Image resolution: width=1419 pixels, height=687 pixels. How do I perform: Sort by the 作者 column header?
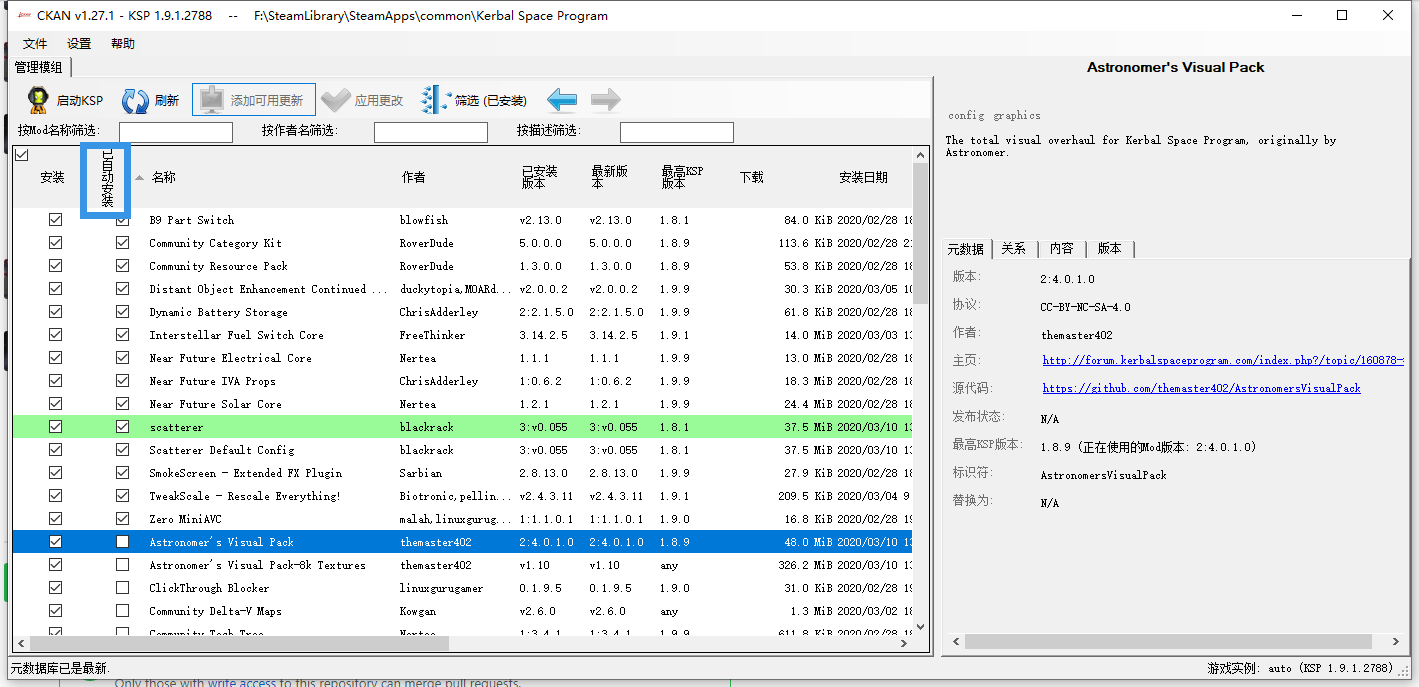(413, 177)
